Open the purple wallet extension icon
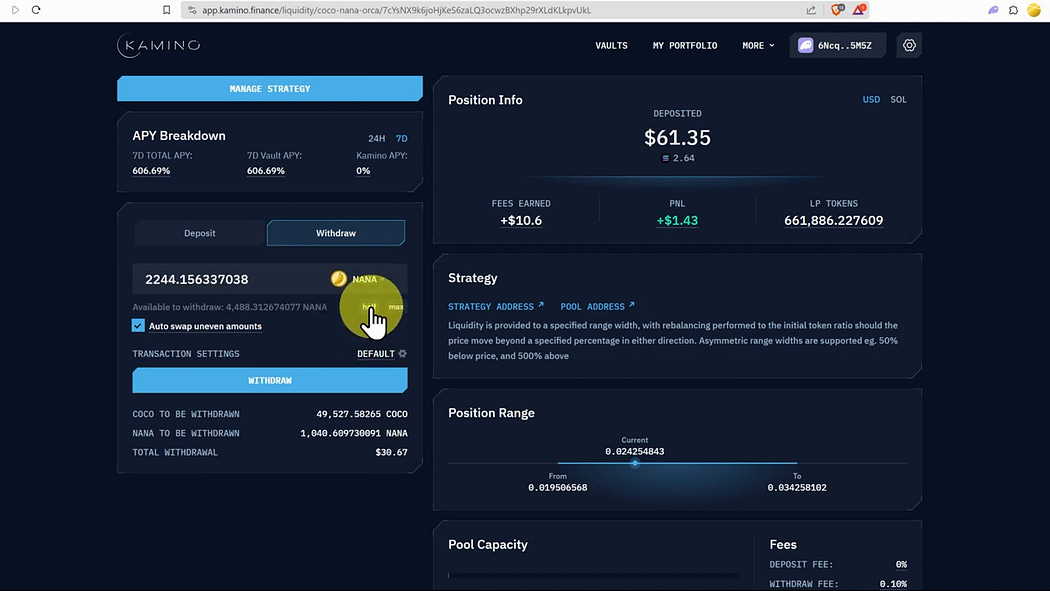Screen dimensions: 1050x591 pyautogui.click(x=993, y=10)
